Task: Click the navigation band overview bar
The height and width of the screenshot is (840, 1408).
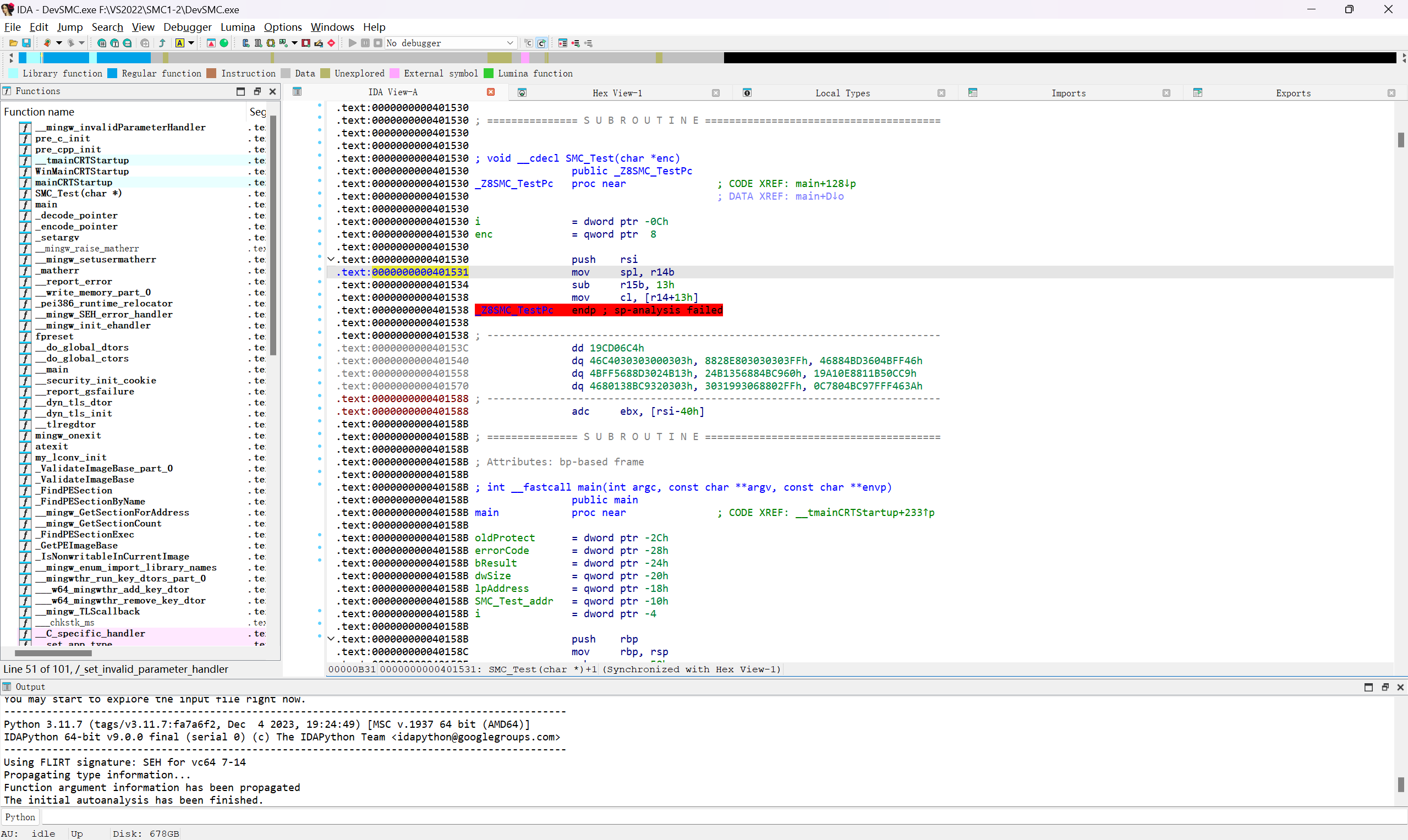Action: [x=707, y=58]
